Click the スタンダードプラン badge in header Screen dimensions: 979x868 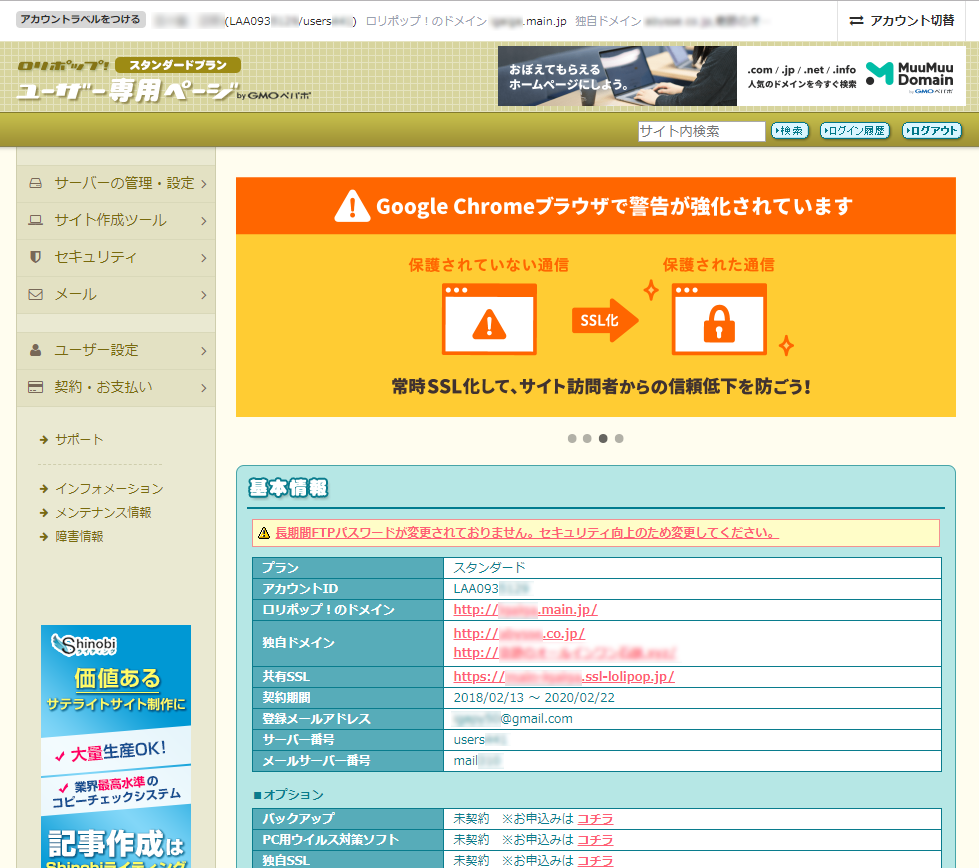click(x=178, y=65)
